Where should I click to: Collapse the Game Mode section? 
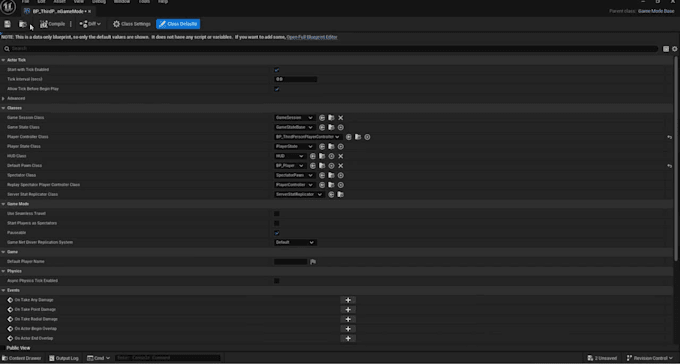click(3, 204)
